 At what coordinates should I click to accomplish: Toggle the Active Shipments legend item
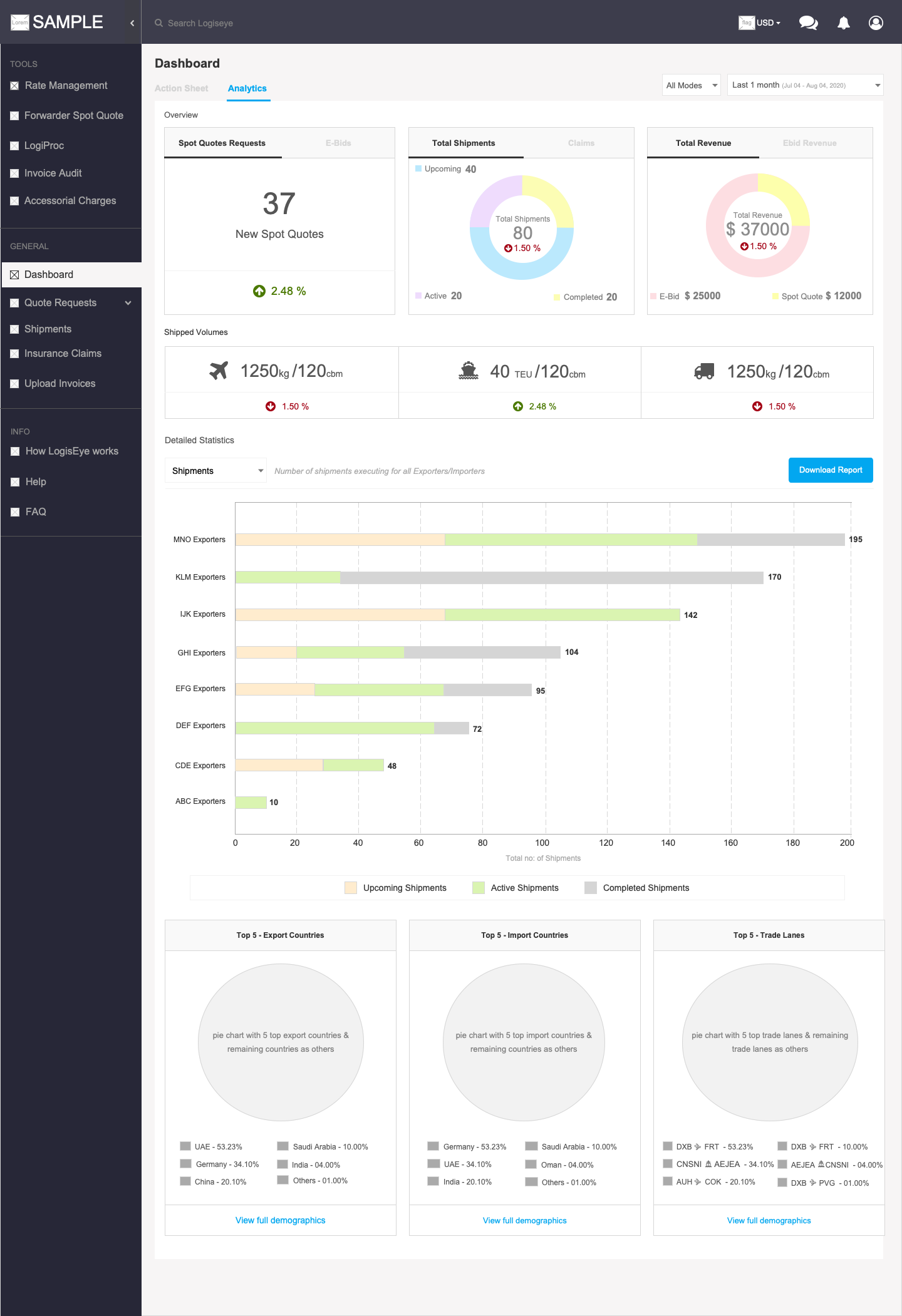pos(516,888)
